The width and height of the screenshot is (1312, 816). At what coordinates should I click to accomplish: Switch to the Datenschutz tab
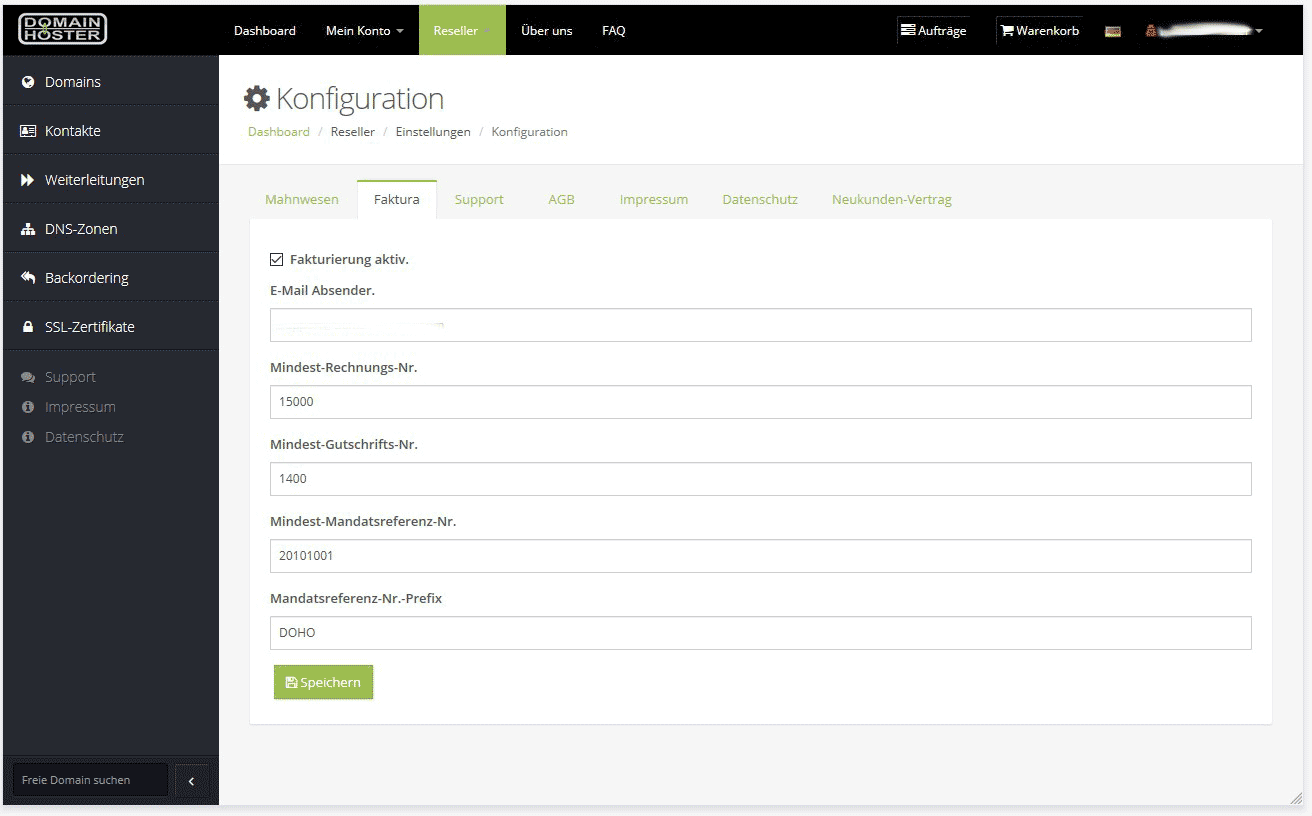pos(760,199)
